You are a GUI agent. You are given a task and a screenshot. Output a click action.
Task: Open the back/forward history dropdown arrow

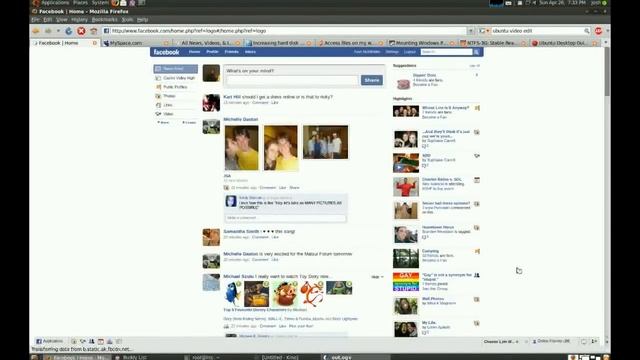[x=58, y=31]
